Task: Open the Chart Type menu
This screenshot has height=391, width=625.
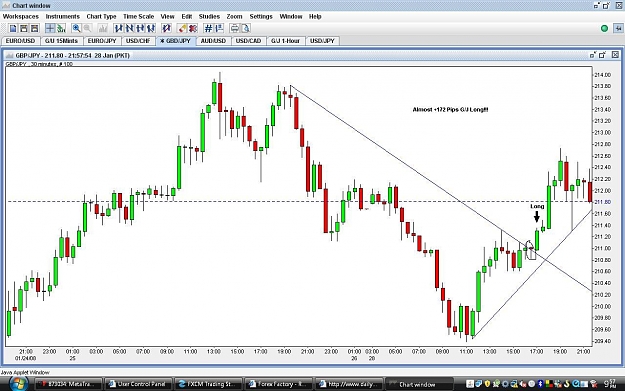Action: 101,16
